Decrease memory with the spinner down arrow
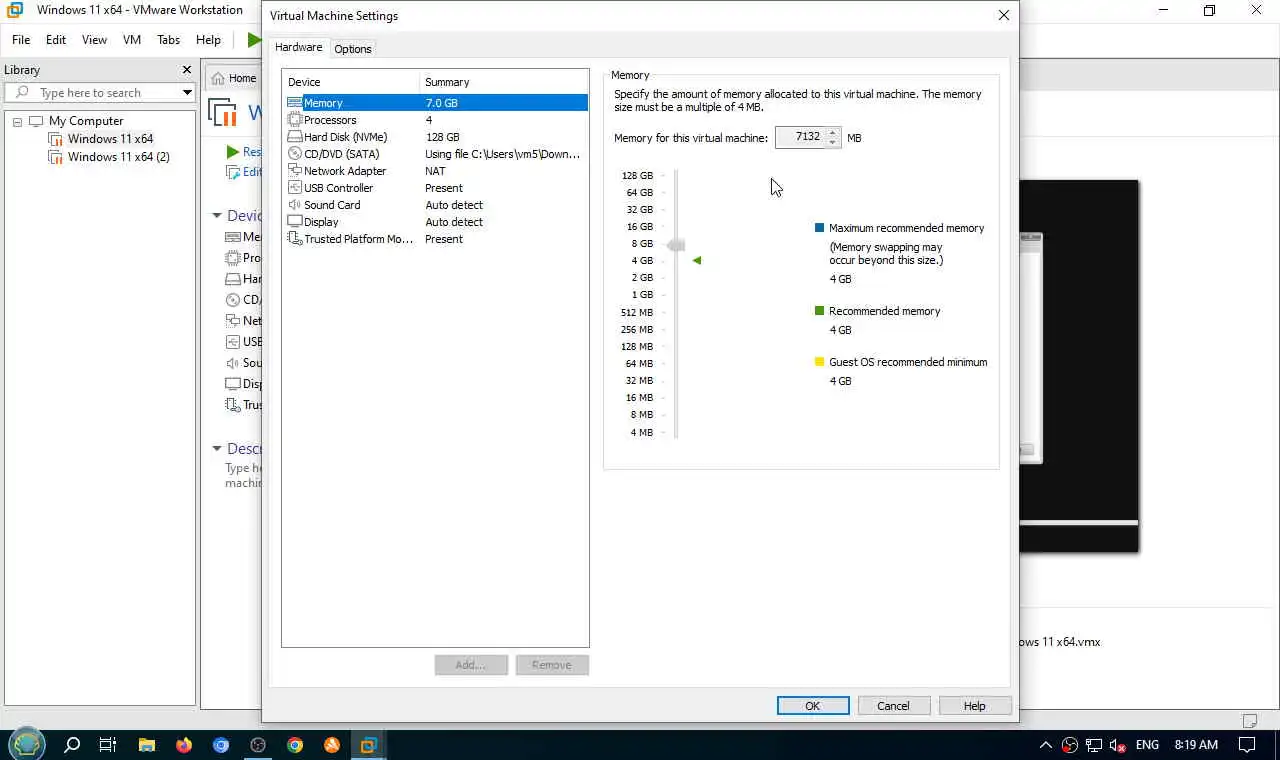Viewport: 1280px width, 760px height. coord(832,142)
